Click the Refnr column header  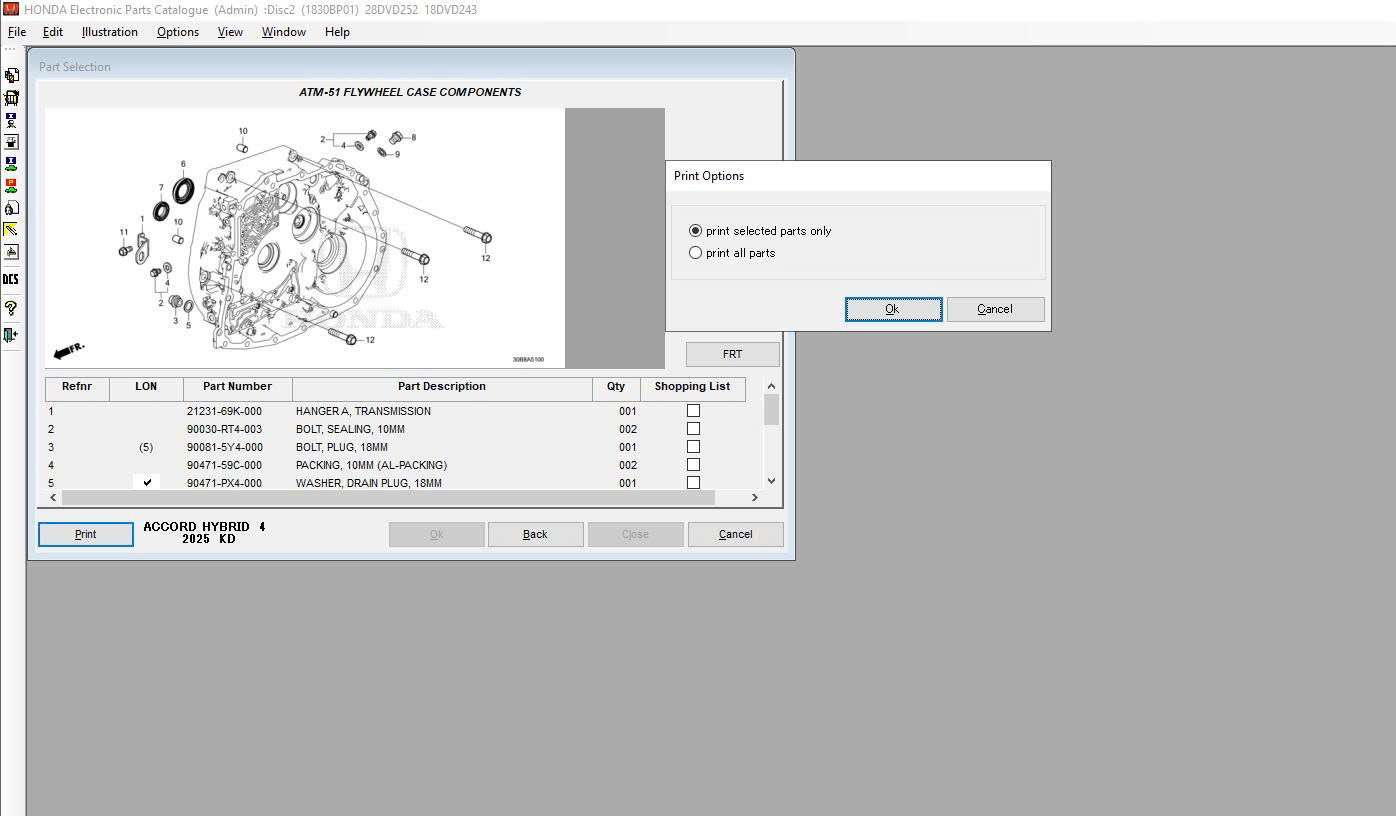click(77, 387)
